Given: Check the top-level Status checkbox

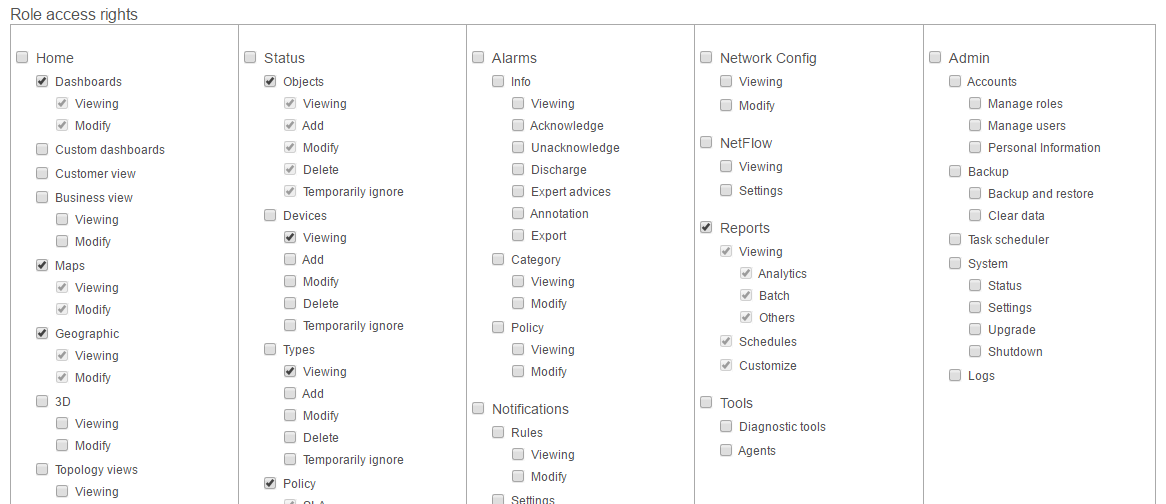Looking at the screenshot, I should 251,57.
